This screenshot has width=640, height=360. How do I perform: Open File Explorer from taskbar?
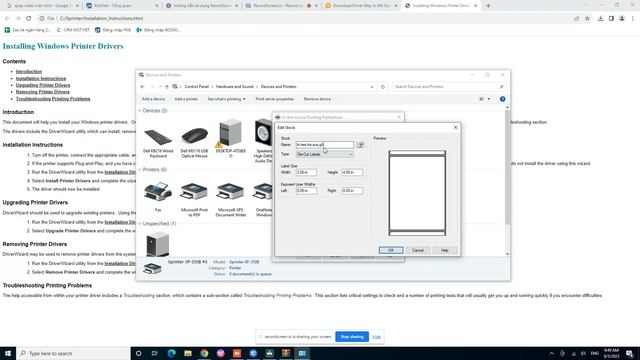pos(188,353)
